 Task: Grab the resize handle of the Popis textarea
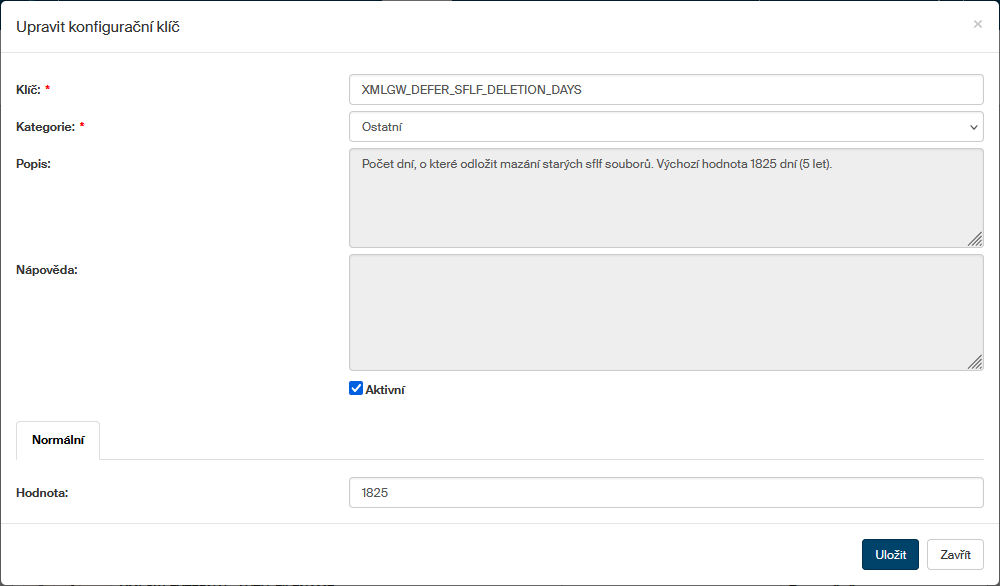[975, 239]
